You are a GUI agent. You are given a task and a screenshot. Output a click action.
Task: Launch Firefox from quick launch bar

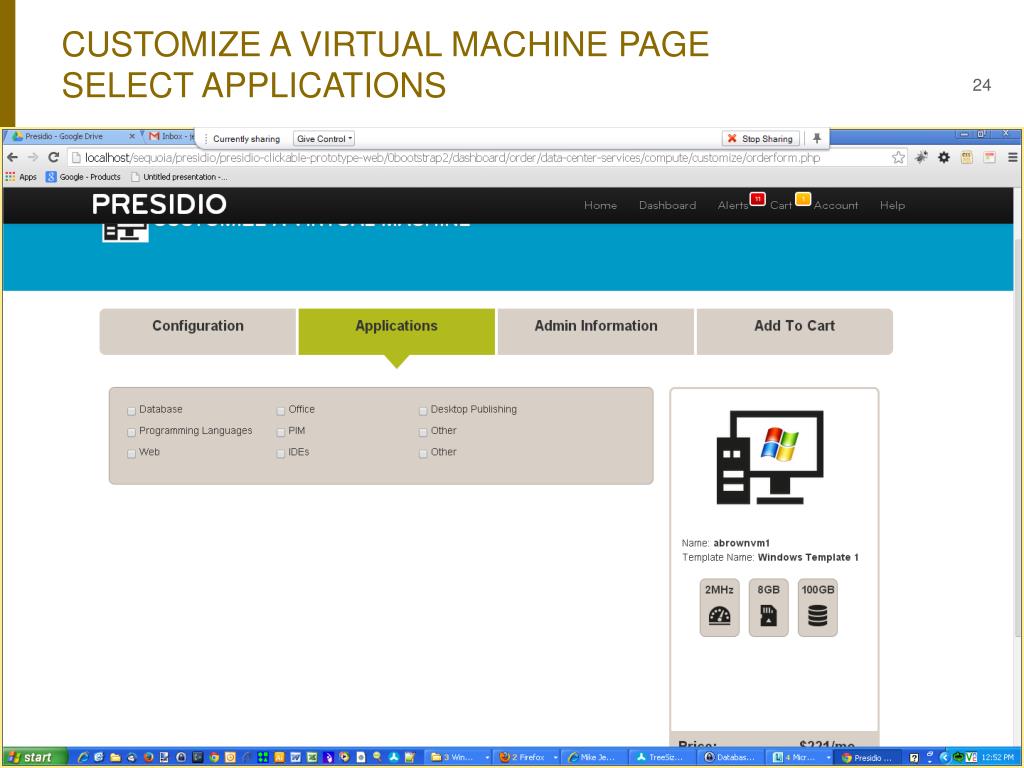[148, 758]
